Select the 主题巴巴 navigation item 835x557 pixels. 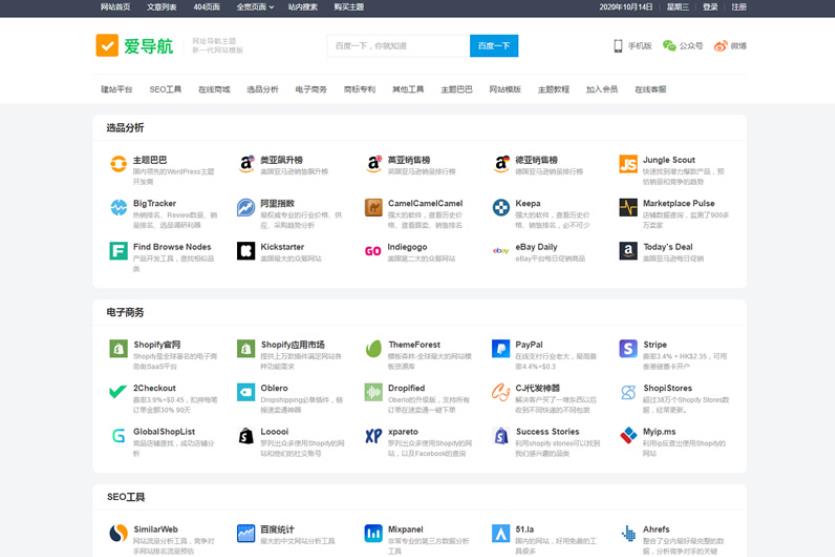point(456,89)
